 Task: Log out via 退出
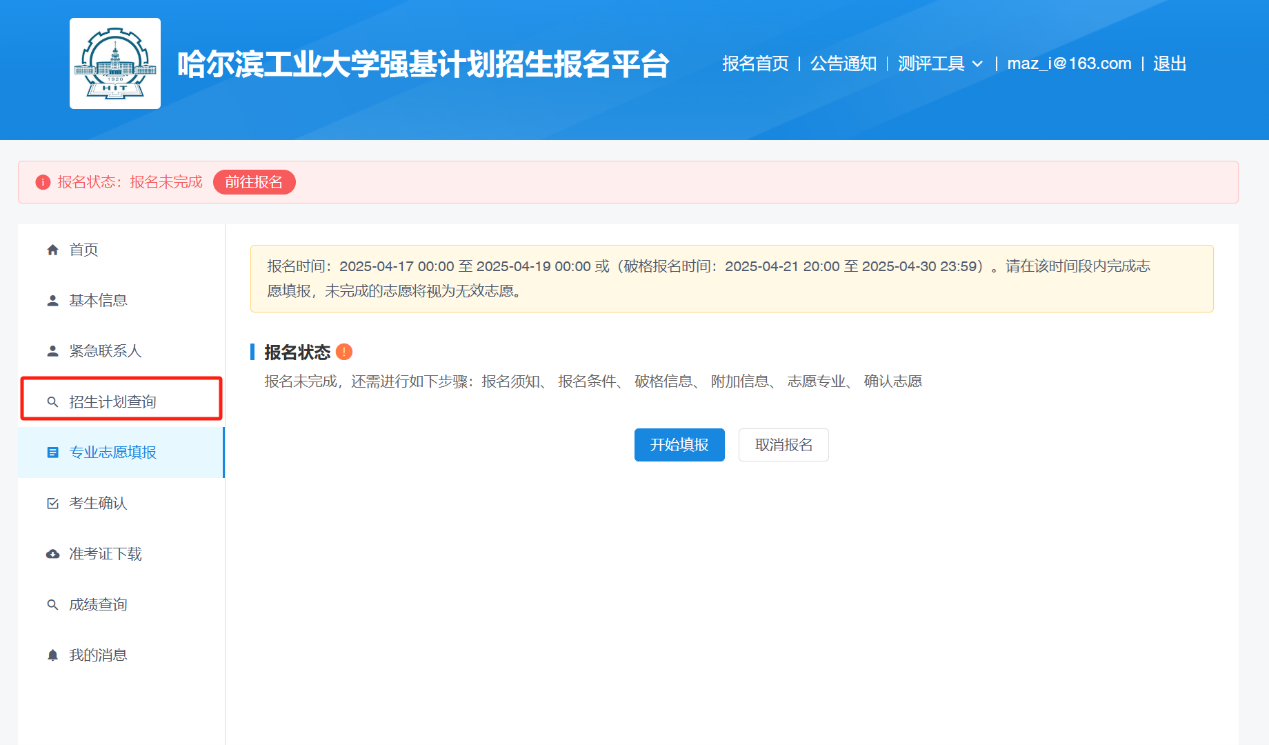[x=1170, y=63]
